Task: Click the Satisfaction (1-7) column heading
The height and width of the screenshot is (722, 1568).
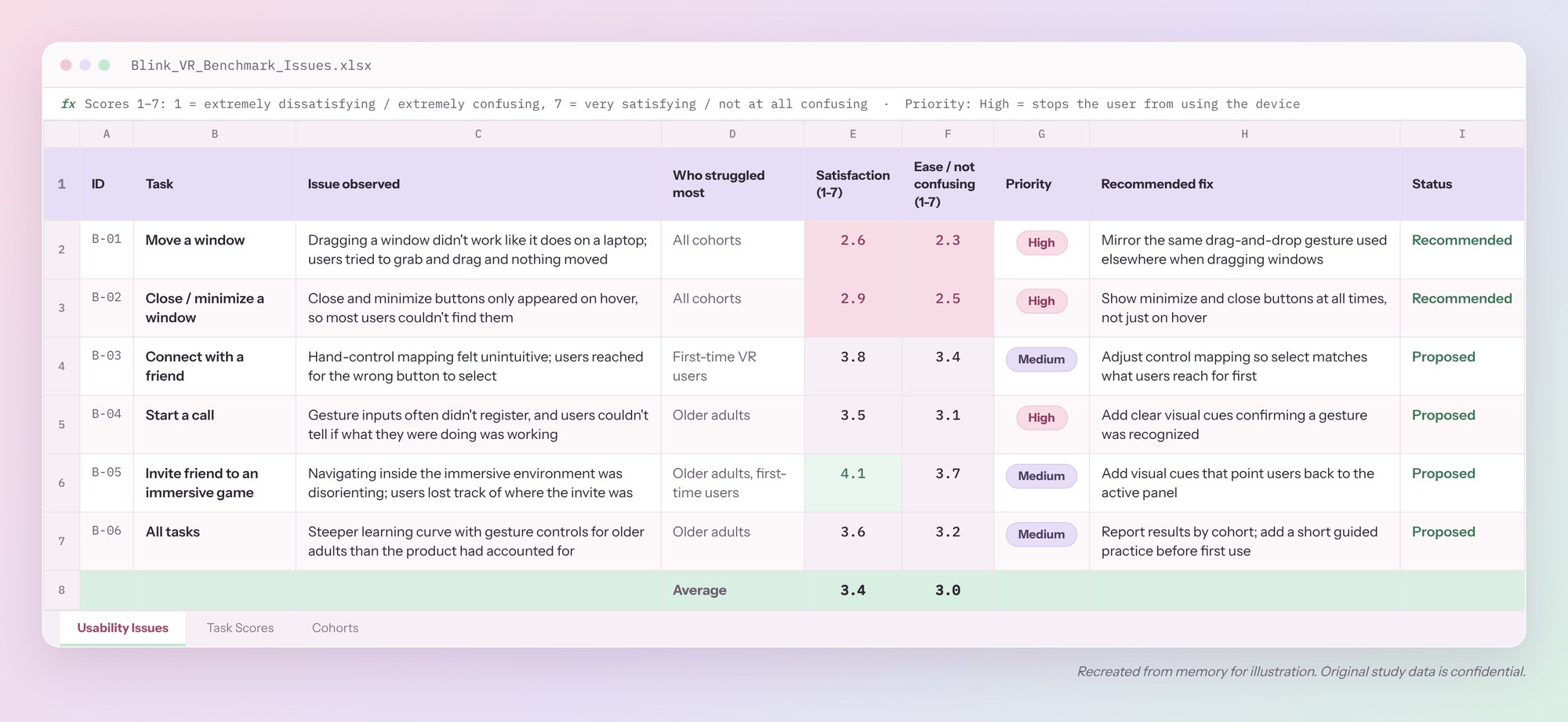Action: pyautogui.click(x=852, y=184)
